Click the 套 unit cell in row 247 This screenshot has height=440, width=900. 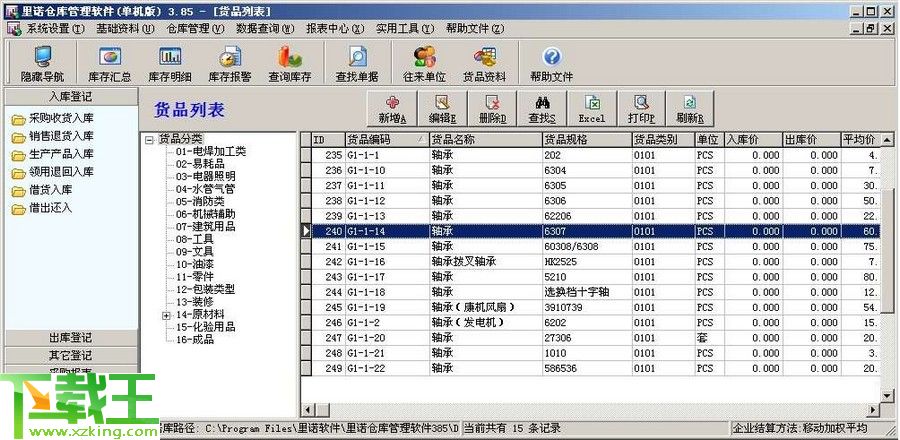click(x=709, y=338)
